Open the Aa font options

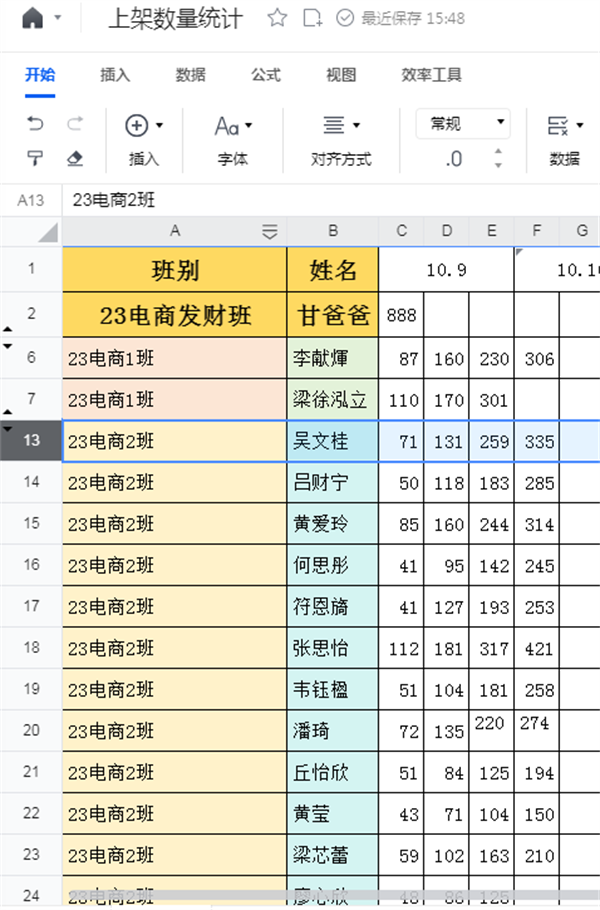tap(227, 126)
